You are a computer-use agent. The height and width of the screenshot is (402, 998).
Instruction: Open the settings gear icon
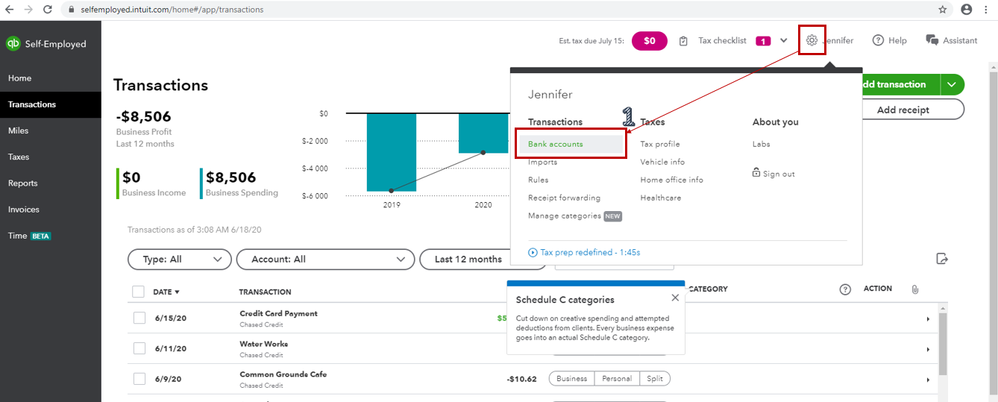click(812, 40)
